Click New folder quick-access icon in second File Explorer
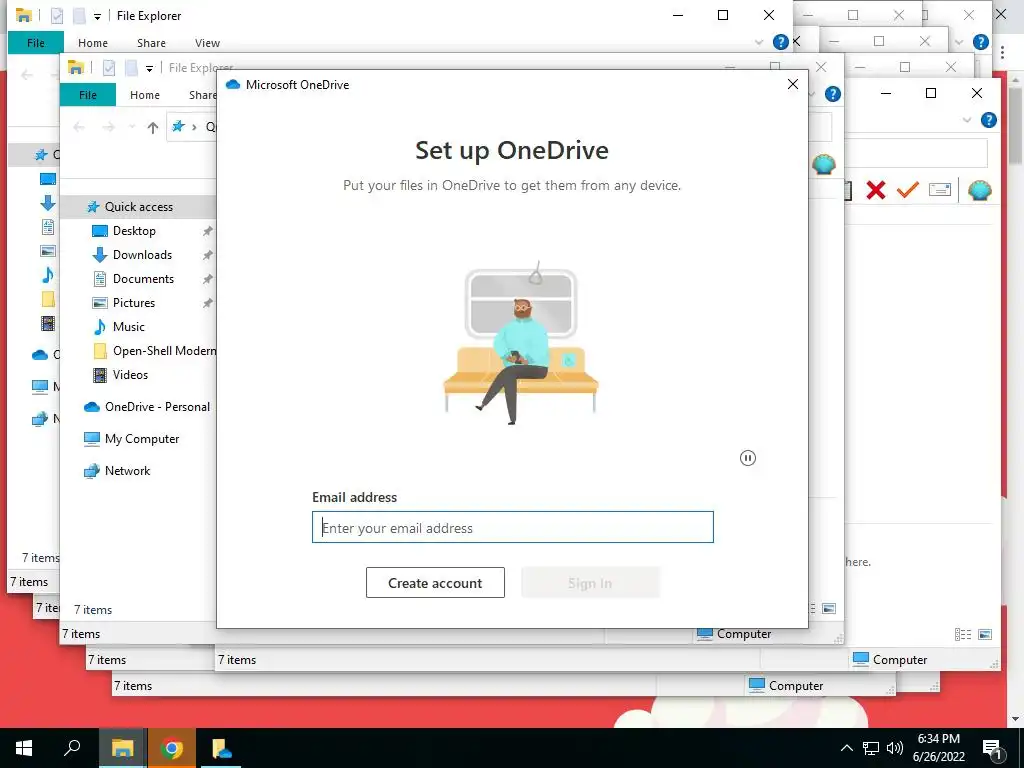The width and height of the screenshot is (1024, 768). [131, 68]
